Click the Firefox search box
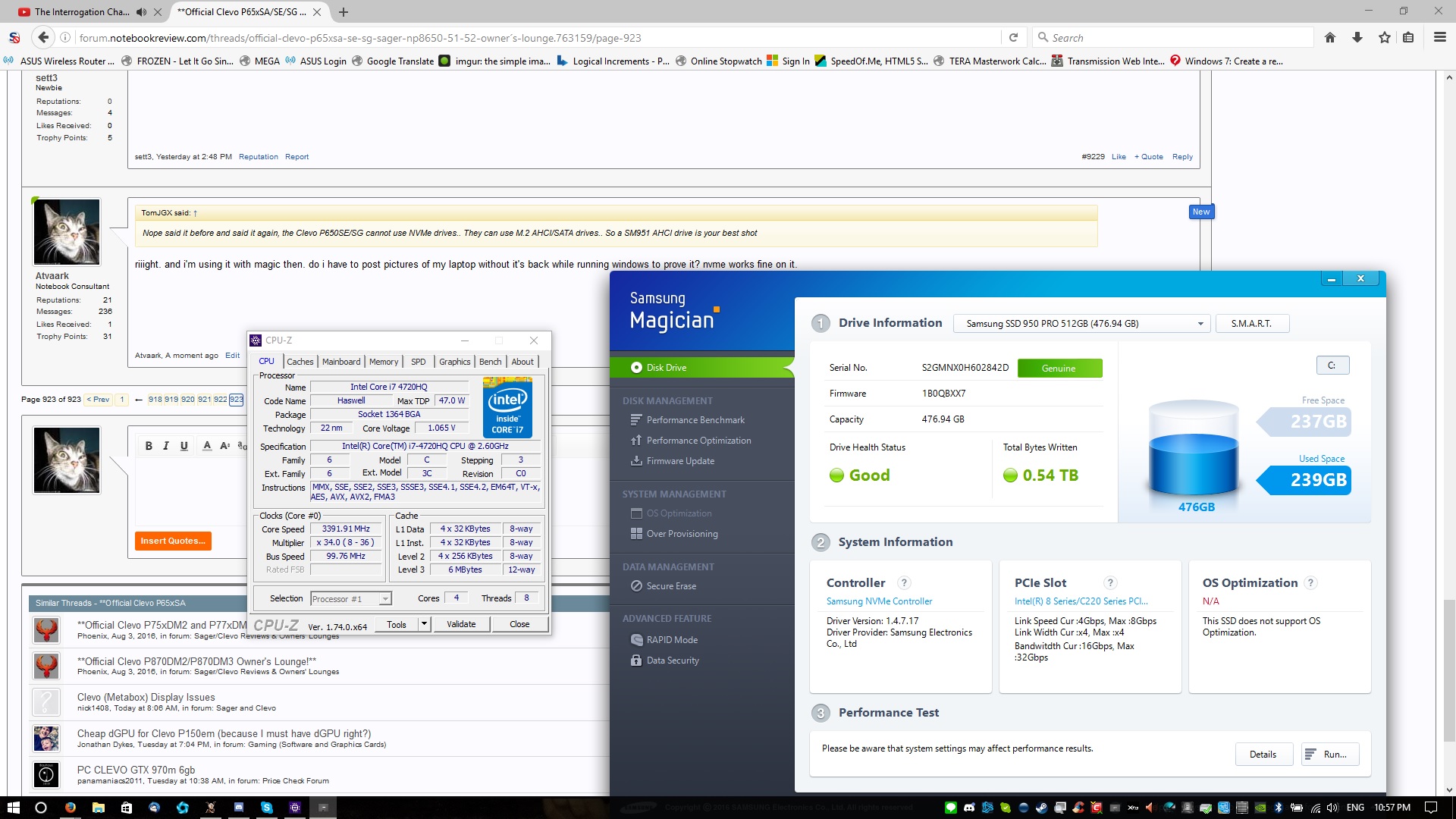 [x=1173, y=37]
